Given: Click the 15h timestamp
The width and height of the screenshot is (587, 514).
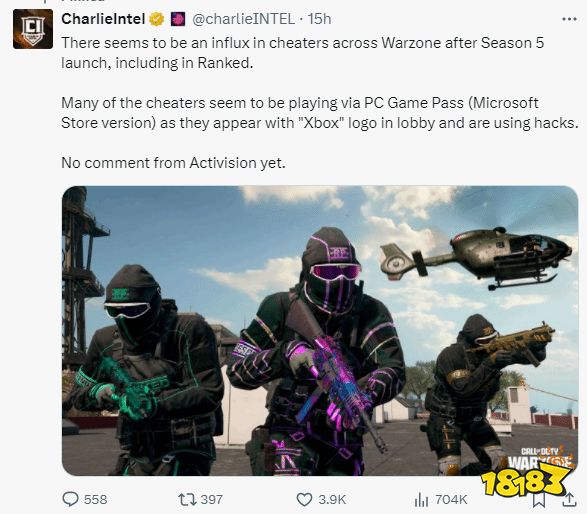Looking at the screenshot, I should pos(319,19).
